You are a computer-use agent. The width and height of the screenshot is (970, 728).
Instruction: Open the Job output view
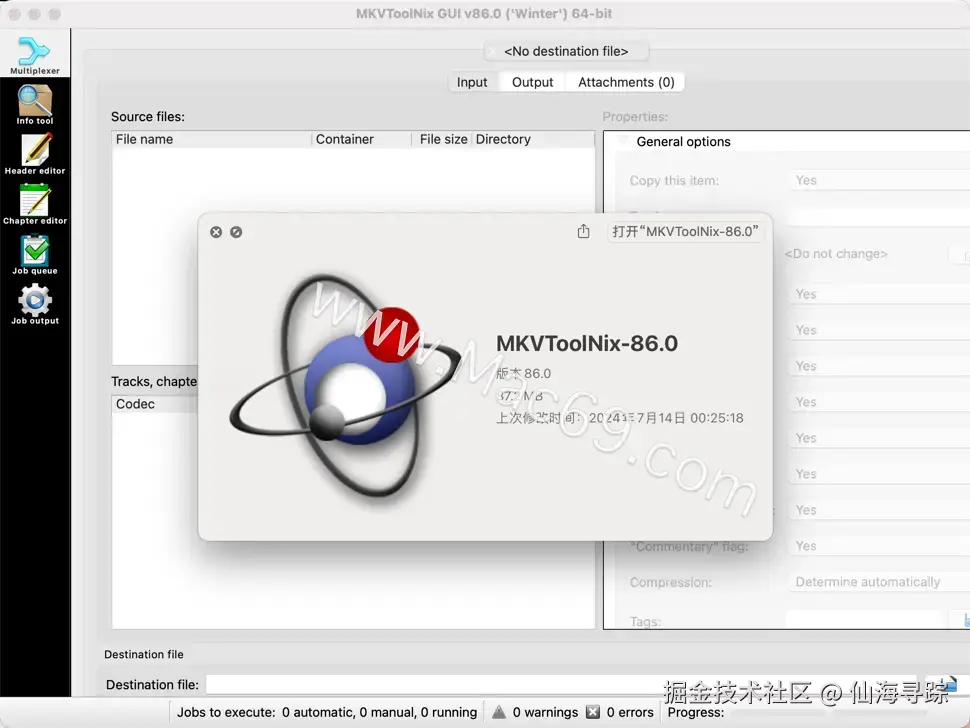35,304
